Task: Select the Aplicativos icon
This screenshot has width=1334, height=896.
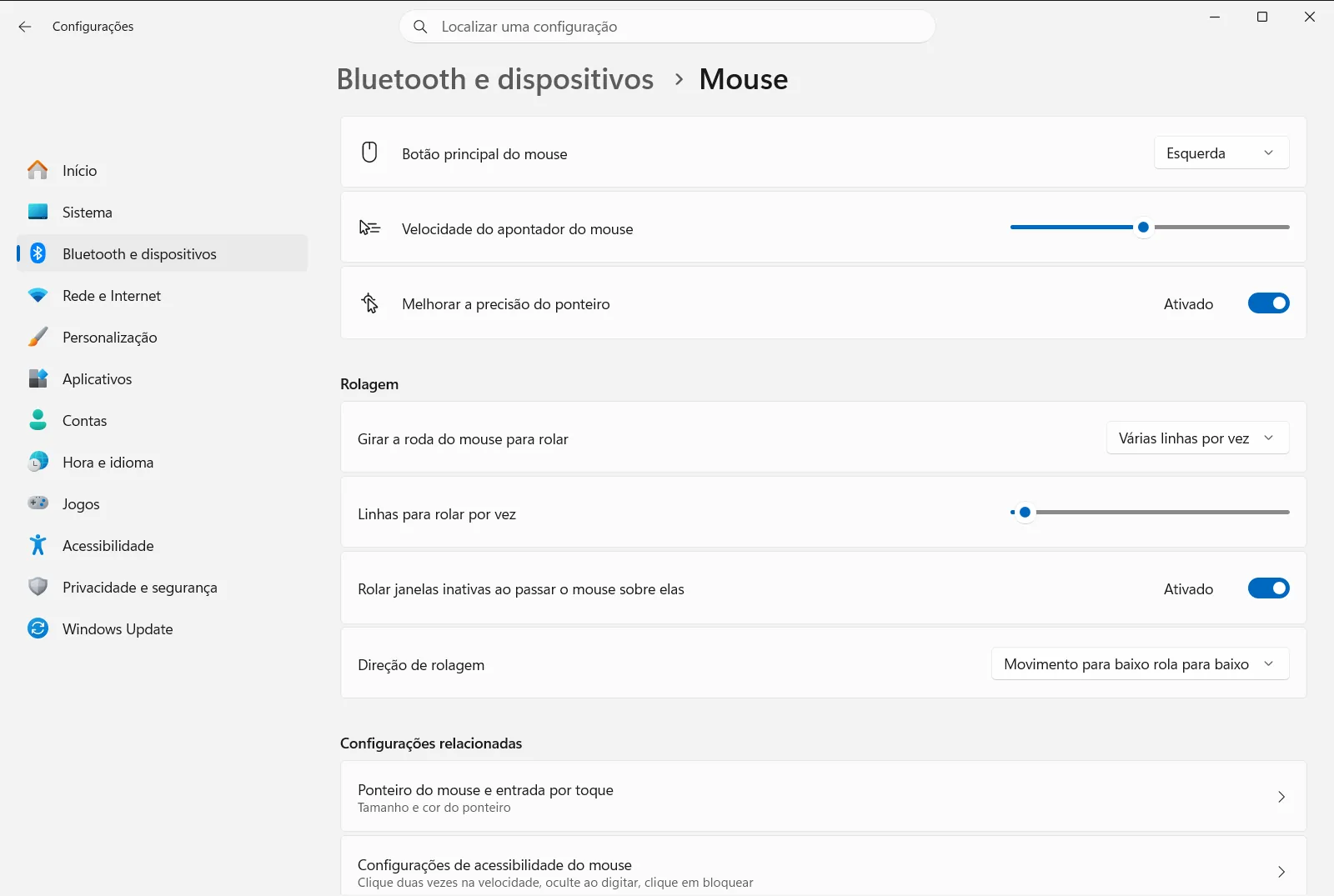Action: pos(38,378)
